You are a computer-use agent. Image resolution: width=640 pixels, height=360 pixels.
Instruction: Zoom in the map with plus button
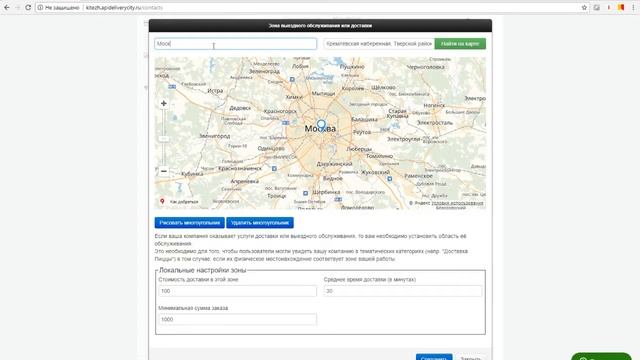(x=164, y=104)
